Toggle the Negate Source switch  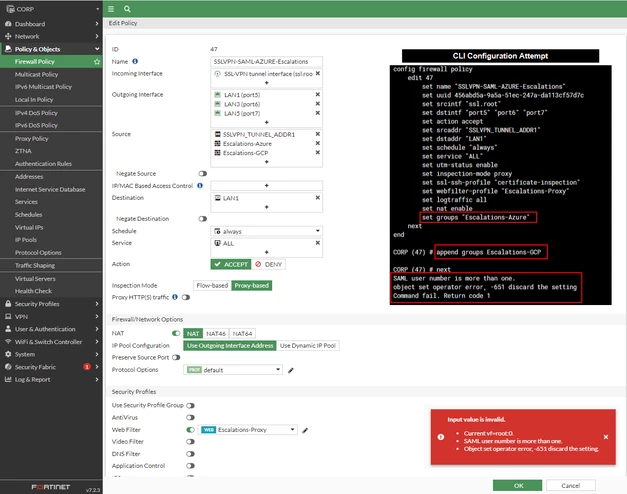[x=203, y=174]
